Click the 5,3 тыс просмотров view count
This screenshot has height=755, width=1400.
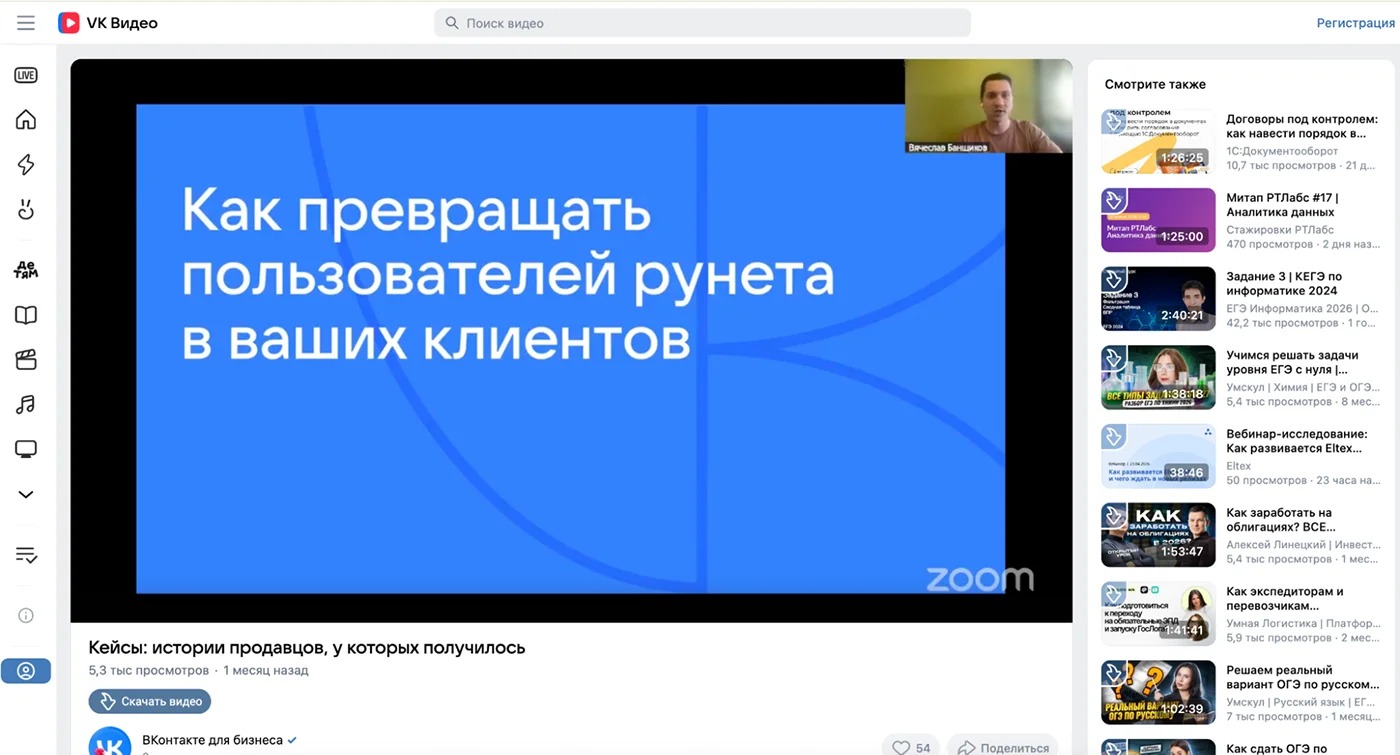point(149,670)
